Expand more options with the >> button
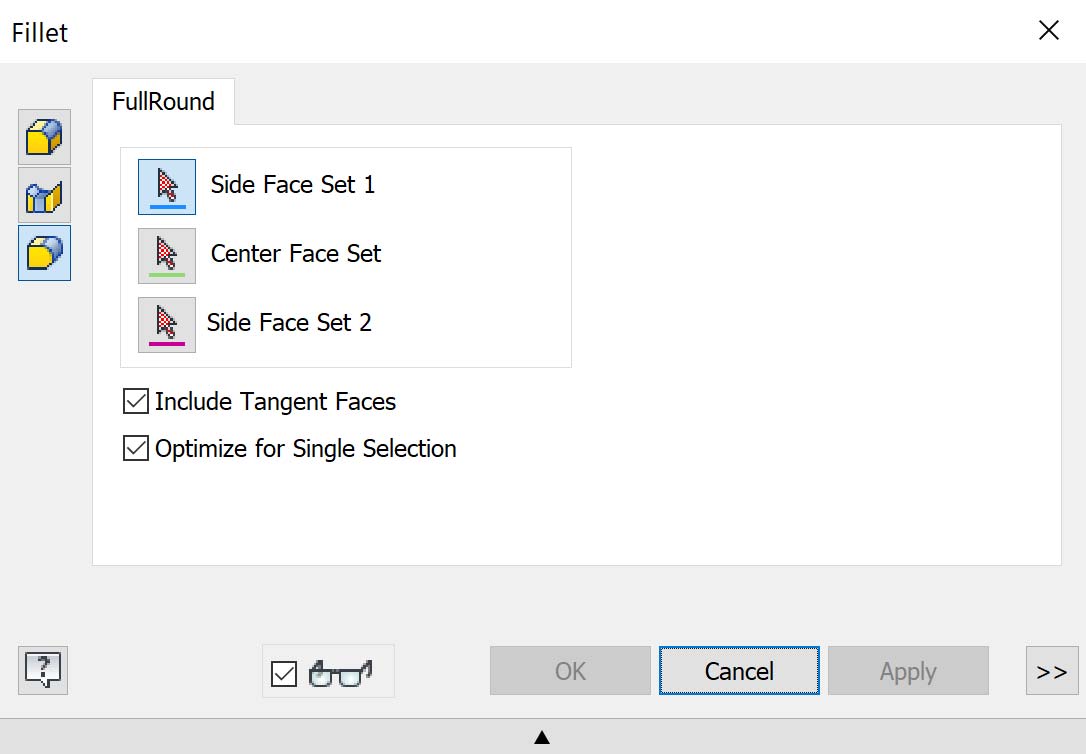Screen dimensions: 1086x754 pyautogui.click(x=1051, y=671)
